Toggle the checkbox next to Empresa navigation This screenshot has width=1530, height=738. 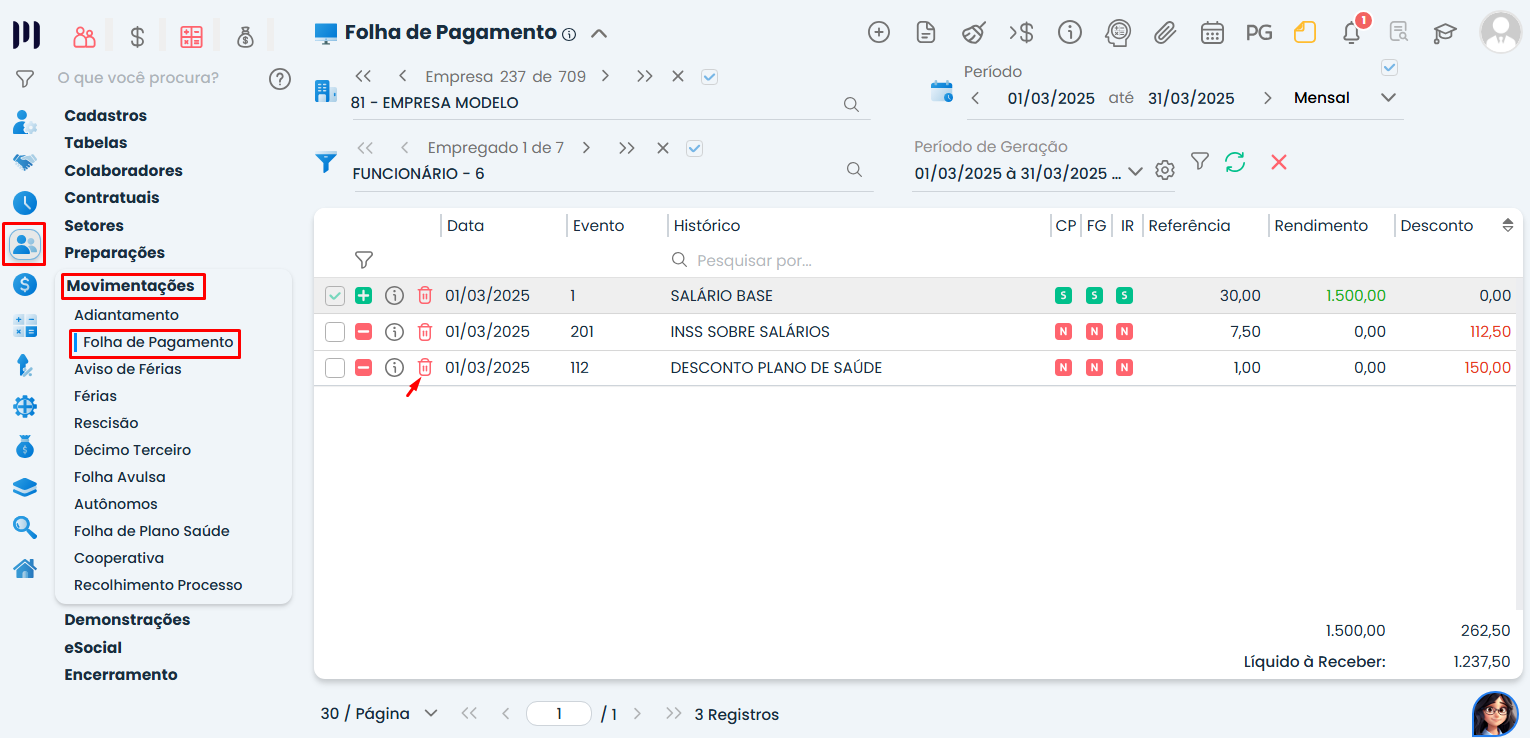pos(709,77)
